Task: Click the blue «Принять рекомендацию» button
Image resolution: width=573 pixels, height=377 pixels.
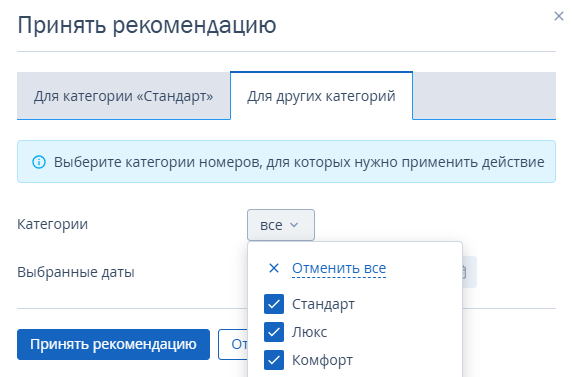Action: 113,344
